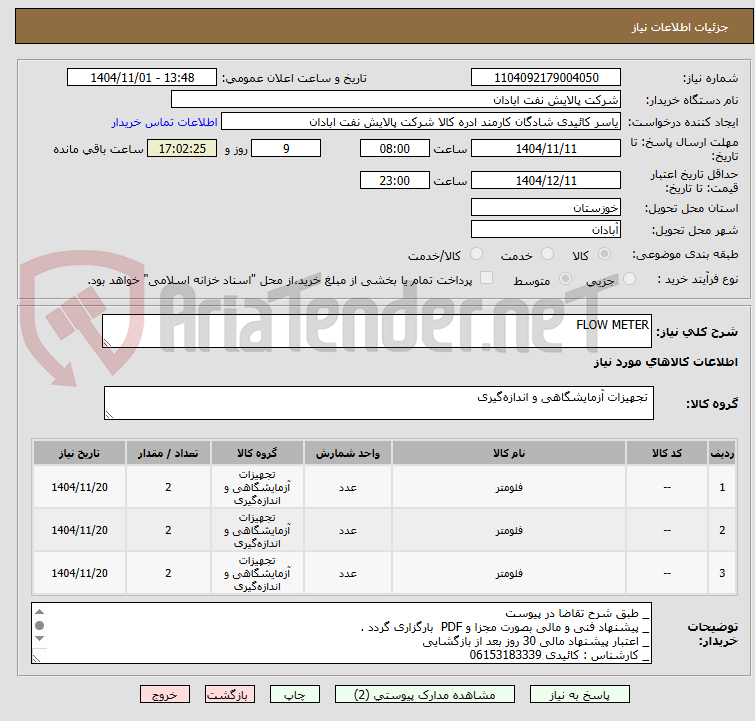Image resolution: width=755 pixels, height=721 pixels.
Task: Click the نام کالا column header
Action: click(x=509, y=453)
